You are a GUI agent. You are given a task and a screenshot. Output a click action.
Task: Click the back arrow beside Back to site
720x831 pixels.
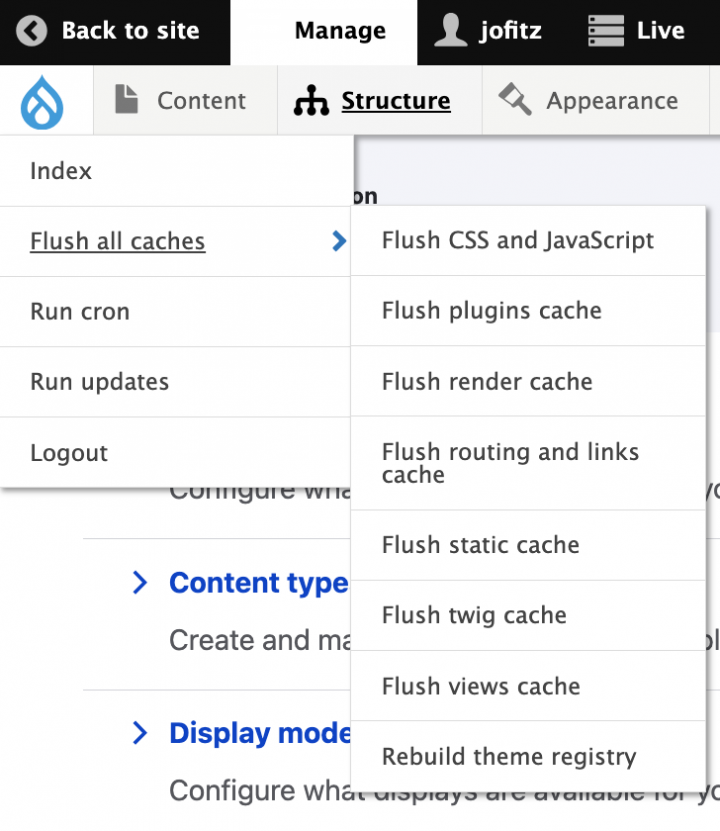click(31, 31)
